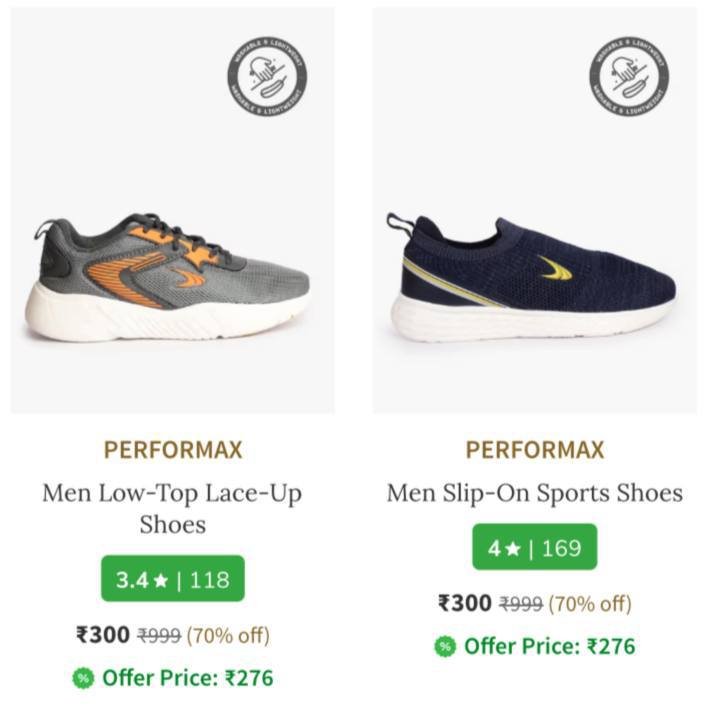Viewport: 728px width, 706px height.
Task: Select Offer Price ₹276 for slip-on shoes
Action: (x=550, y=647)
